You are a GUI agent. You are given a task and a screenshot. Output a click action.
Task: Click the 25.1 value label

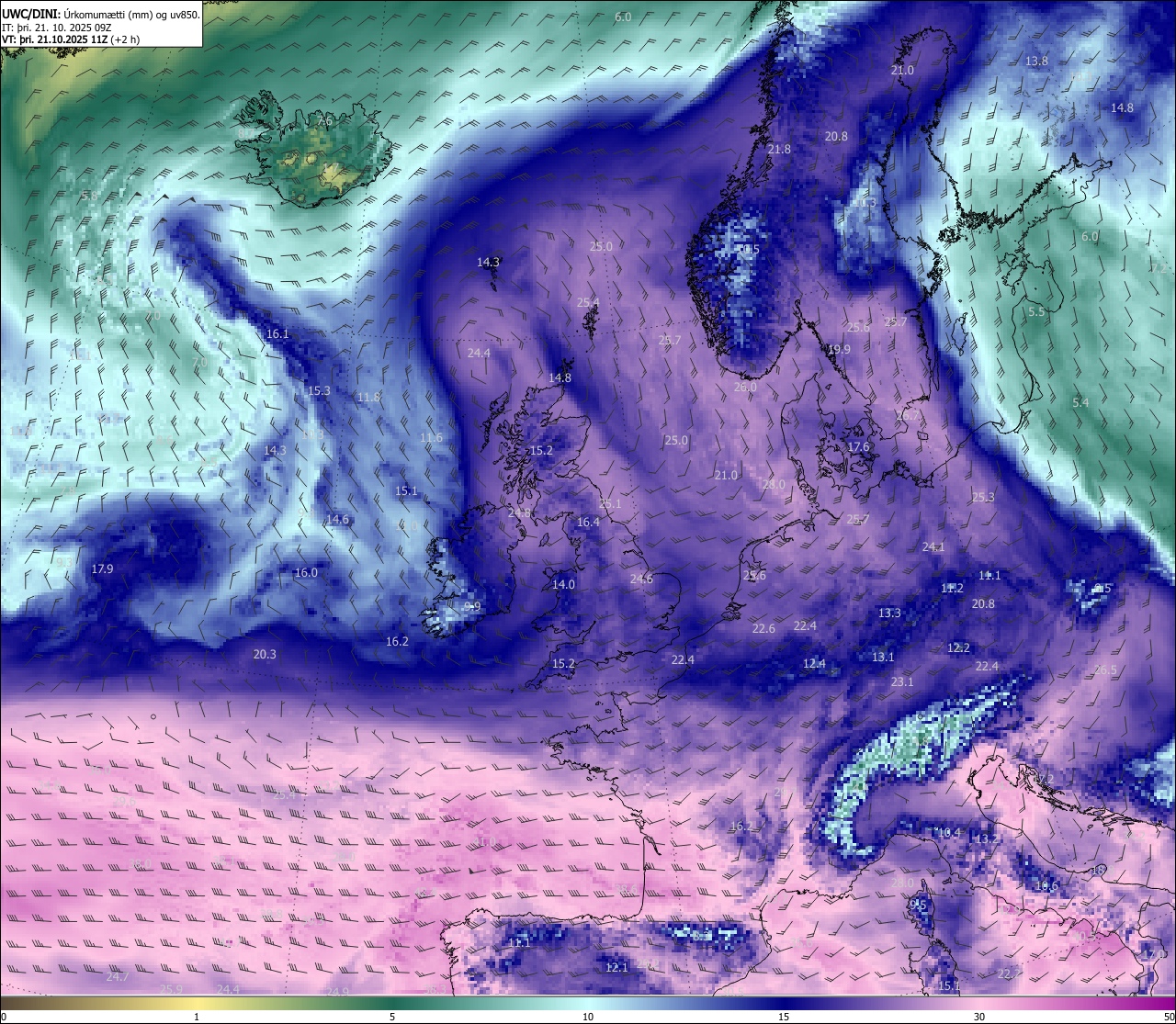click(x=610, y=503)
